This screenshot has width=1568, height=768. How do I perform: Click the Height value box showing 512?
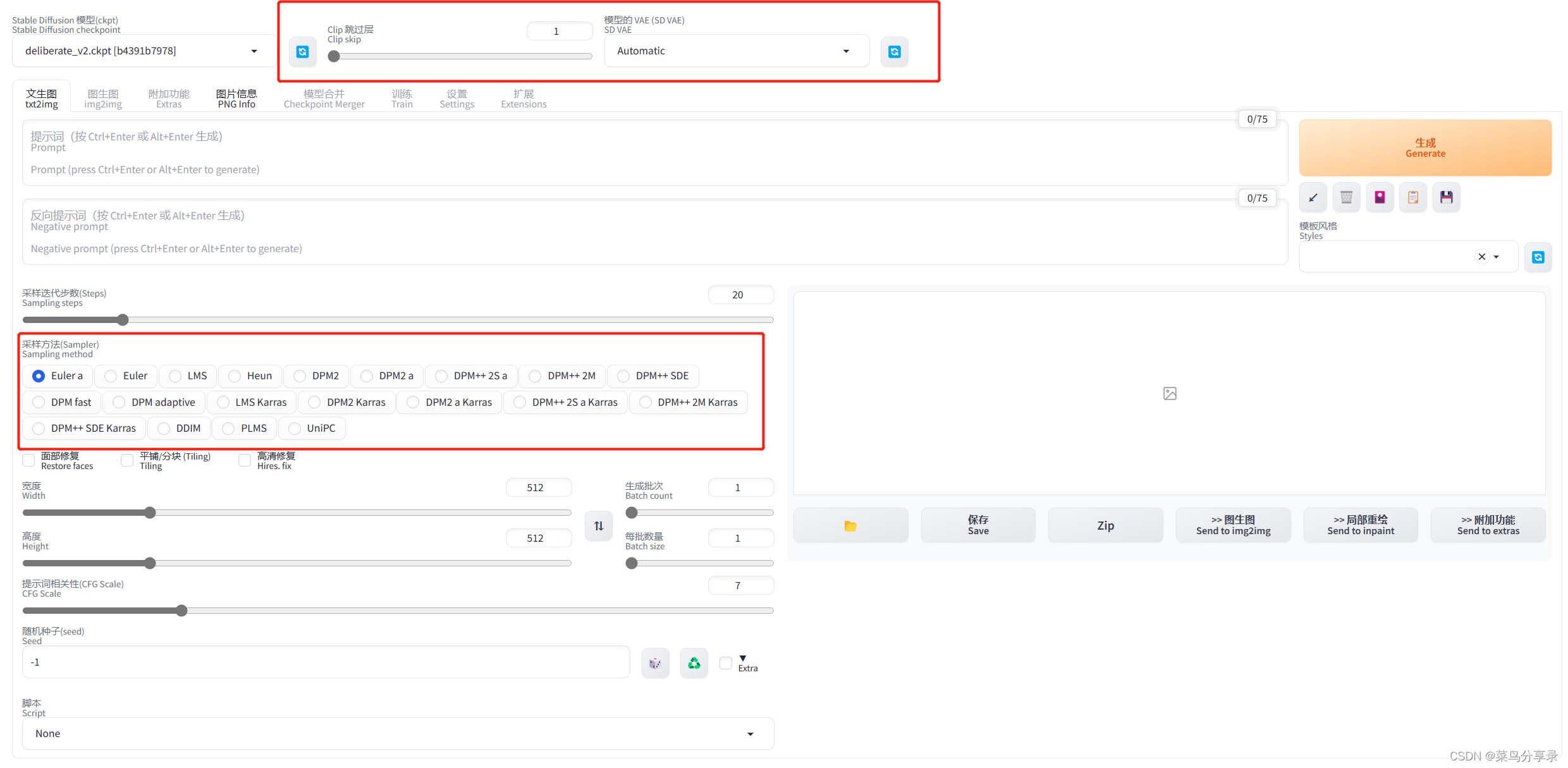(539, 538)
